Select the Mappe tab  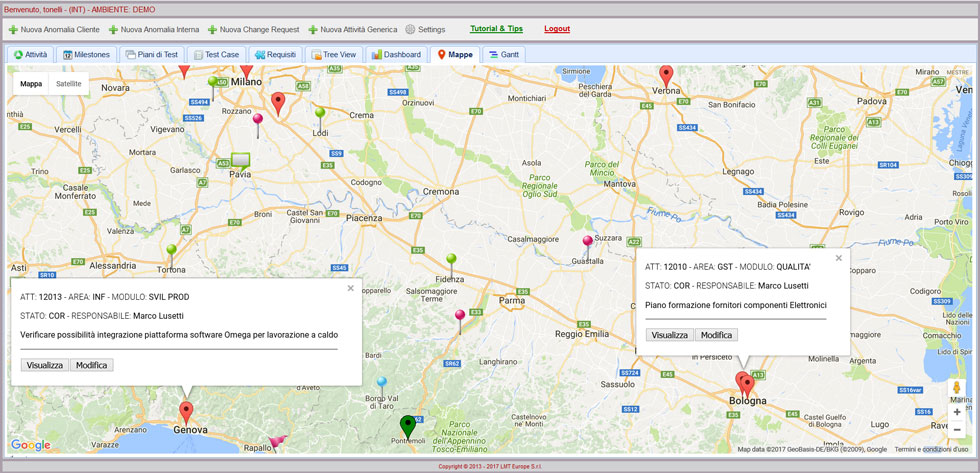tap(455, 54)
